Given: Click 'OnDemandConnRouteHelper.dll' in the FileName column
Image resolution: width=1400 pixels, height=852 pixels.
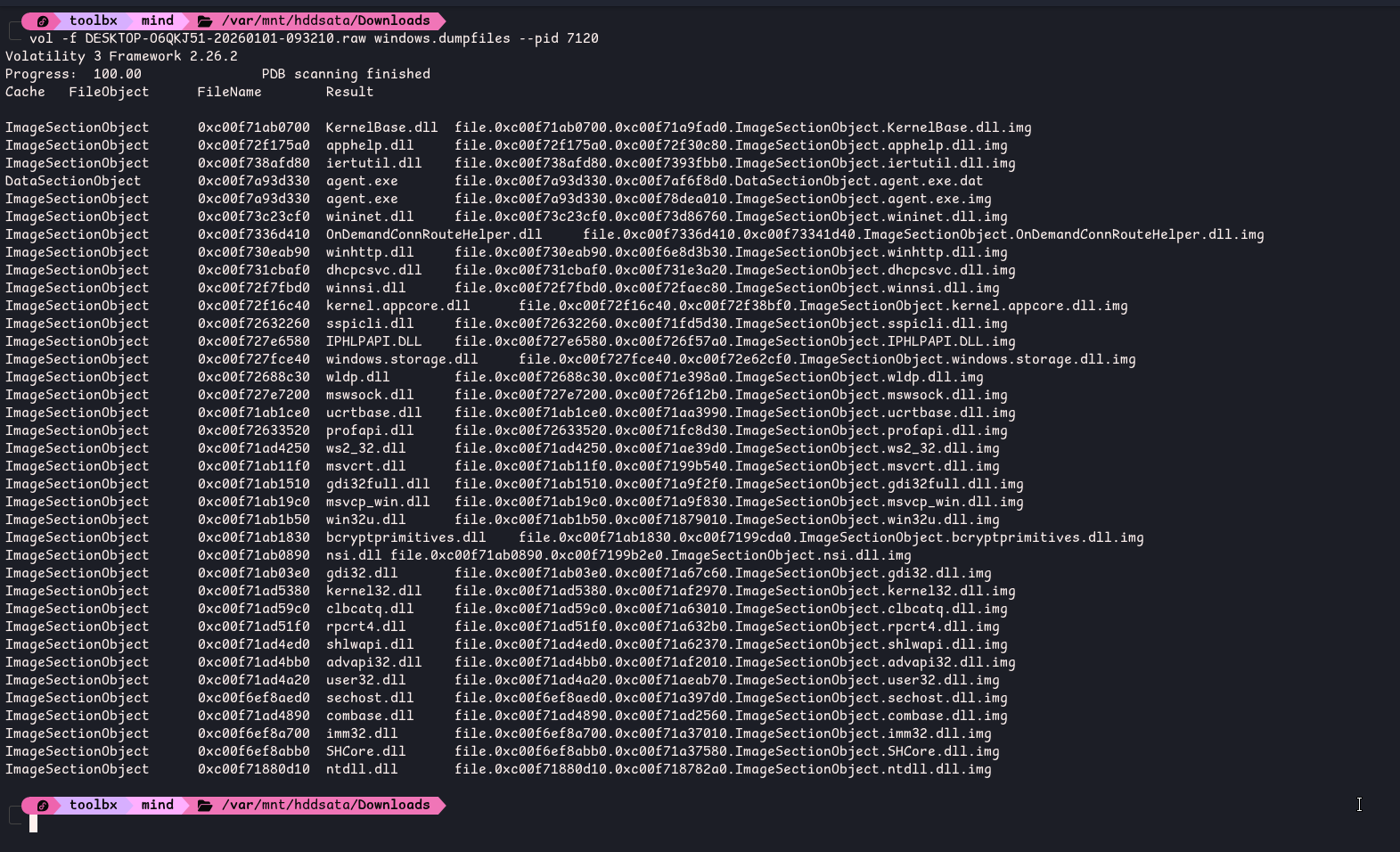Looking at the screenshot, I should pyautogui.click(x=433, y=234).
